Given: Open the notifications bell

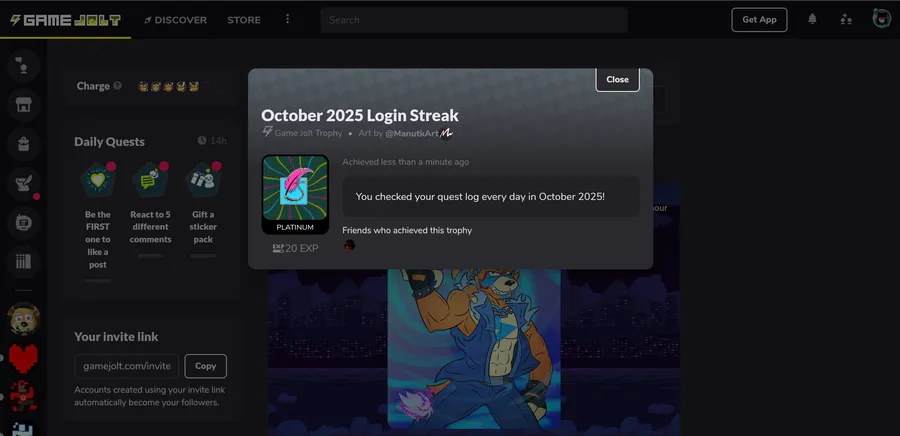Looking at the screenshot, I should tap(812, 20).
